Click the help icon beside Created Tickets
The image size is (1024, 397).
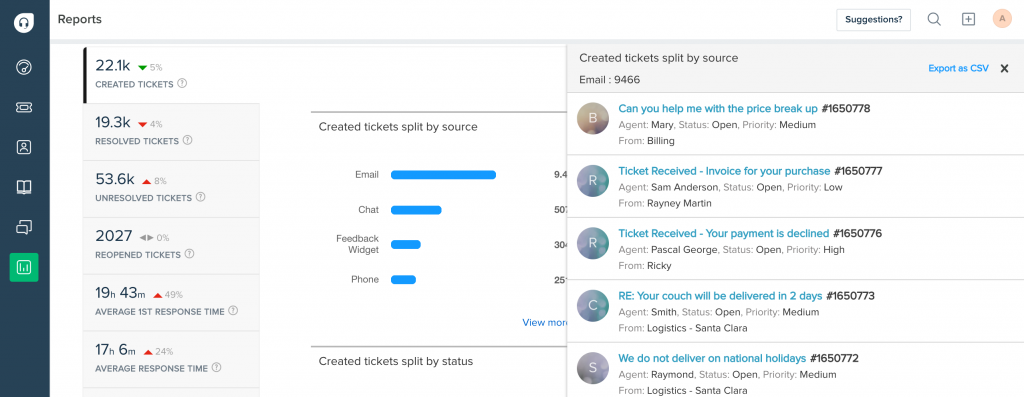182,84
